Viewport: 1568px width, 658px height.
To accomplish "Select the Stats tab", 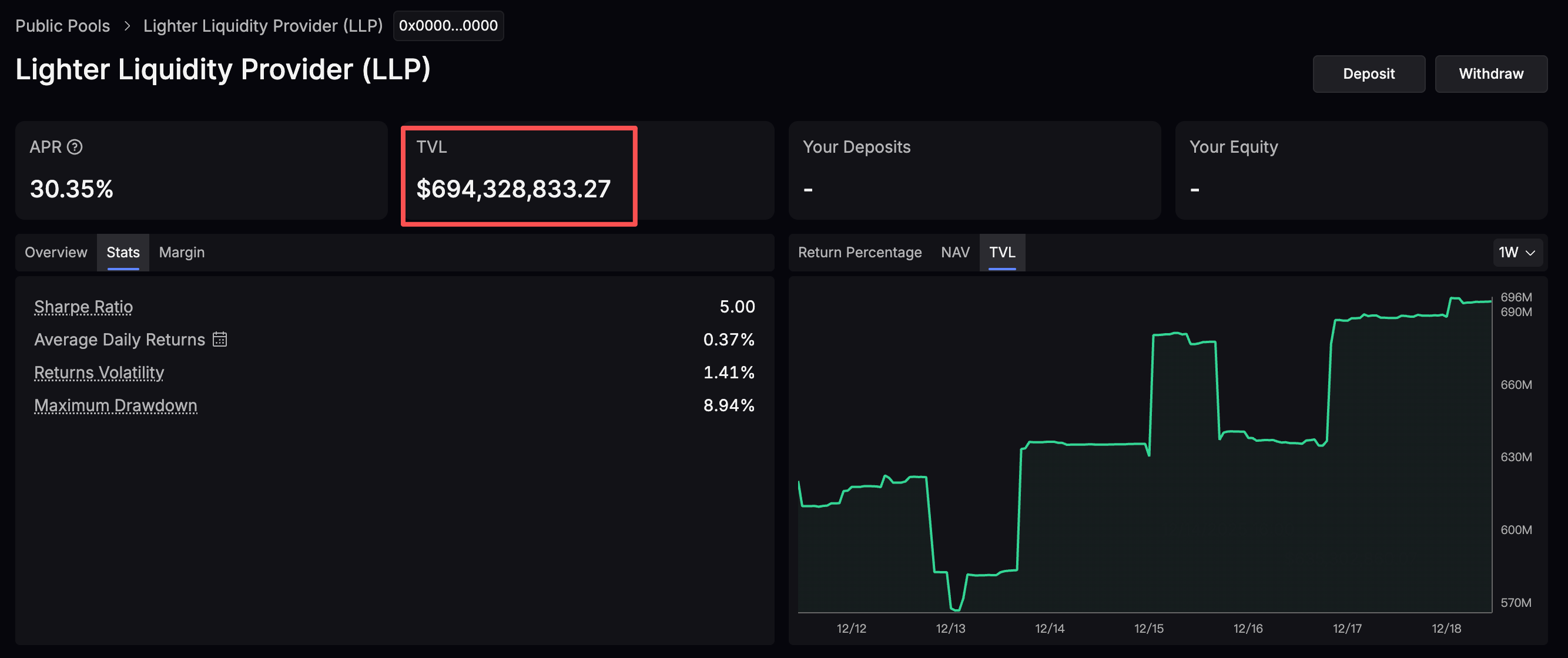I will (x=122, y=252).
